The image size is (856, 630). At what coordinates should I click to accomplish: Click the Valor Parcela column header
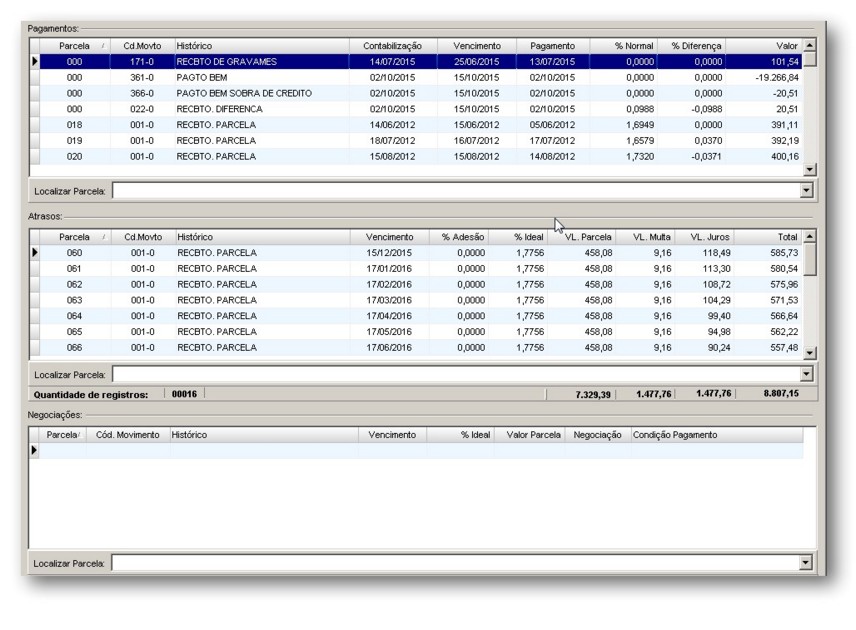click(x=530, y=435)
